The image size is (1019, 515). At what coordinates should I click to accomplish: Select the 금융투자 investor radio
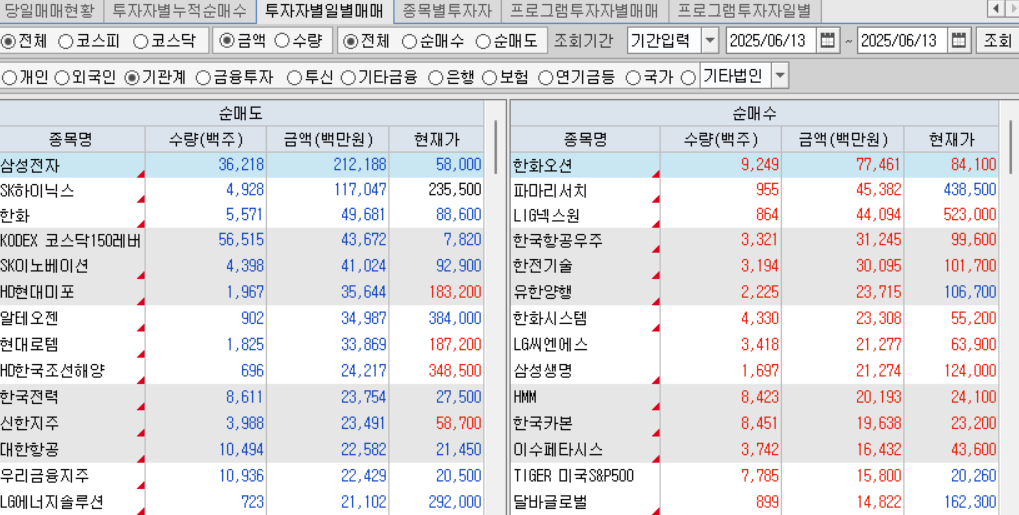pyautogui.click(x=203, y=77)
